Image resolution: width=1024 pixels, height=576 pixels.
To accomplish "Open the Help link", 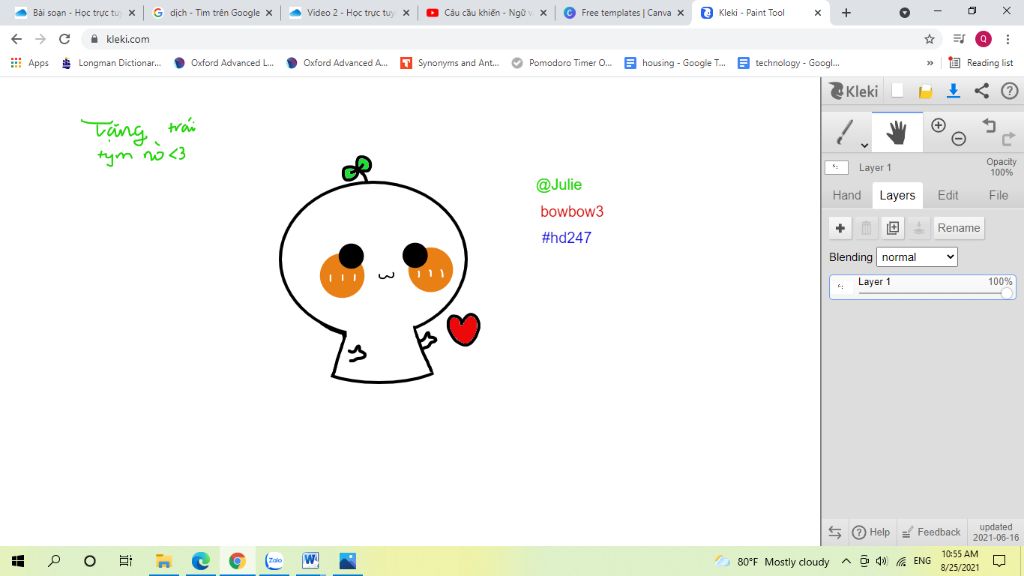I will pyautogui.click(x=871, y=532).
